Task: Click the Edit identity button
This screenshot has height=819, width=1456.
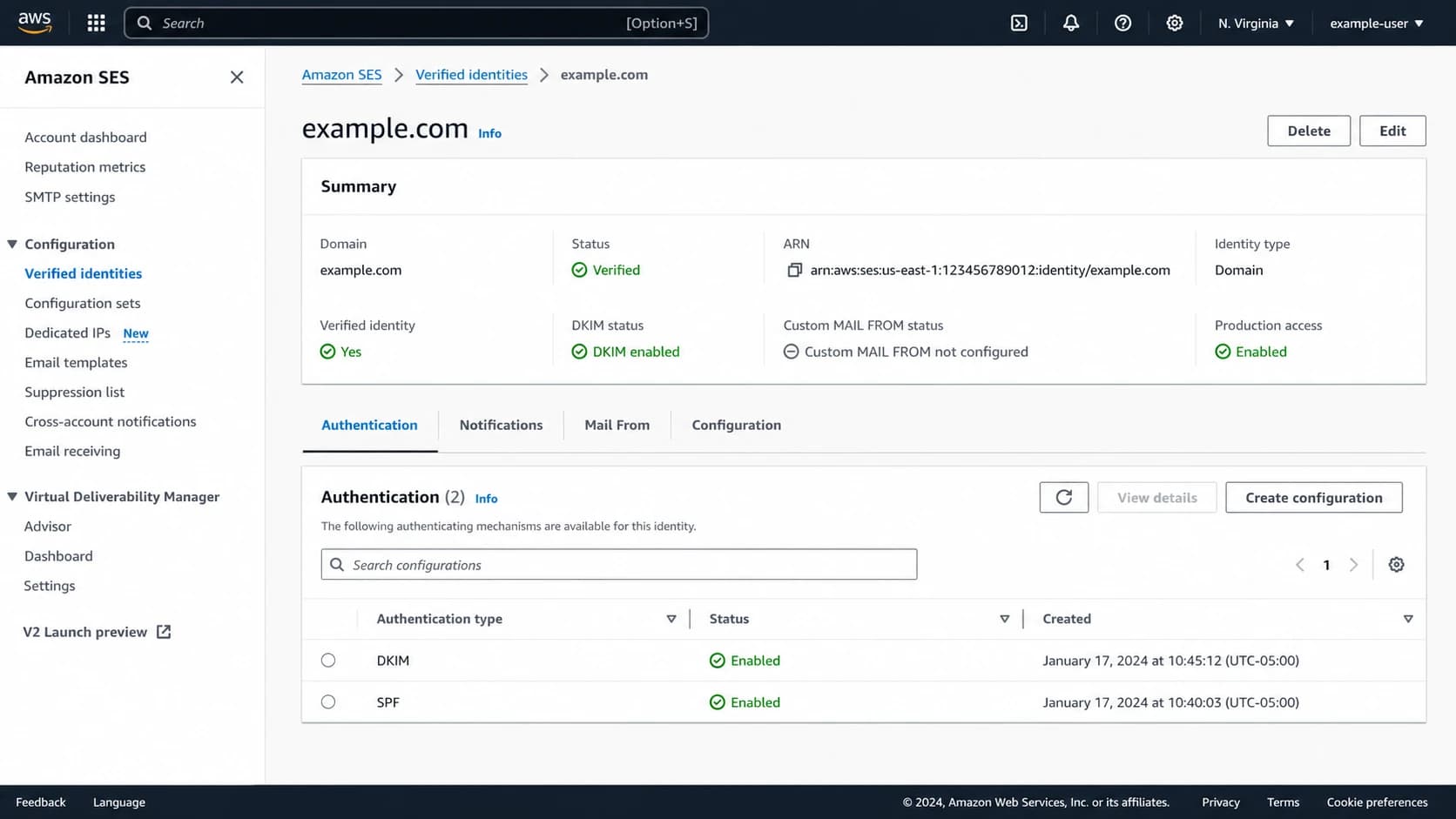Action: point(1392,131)
